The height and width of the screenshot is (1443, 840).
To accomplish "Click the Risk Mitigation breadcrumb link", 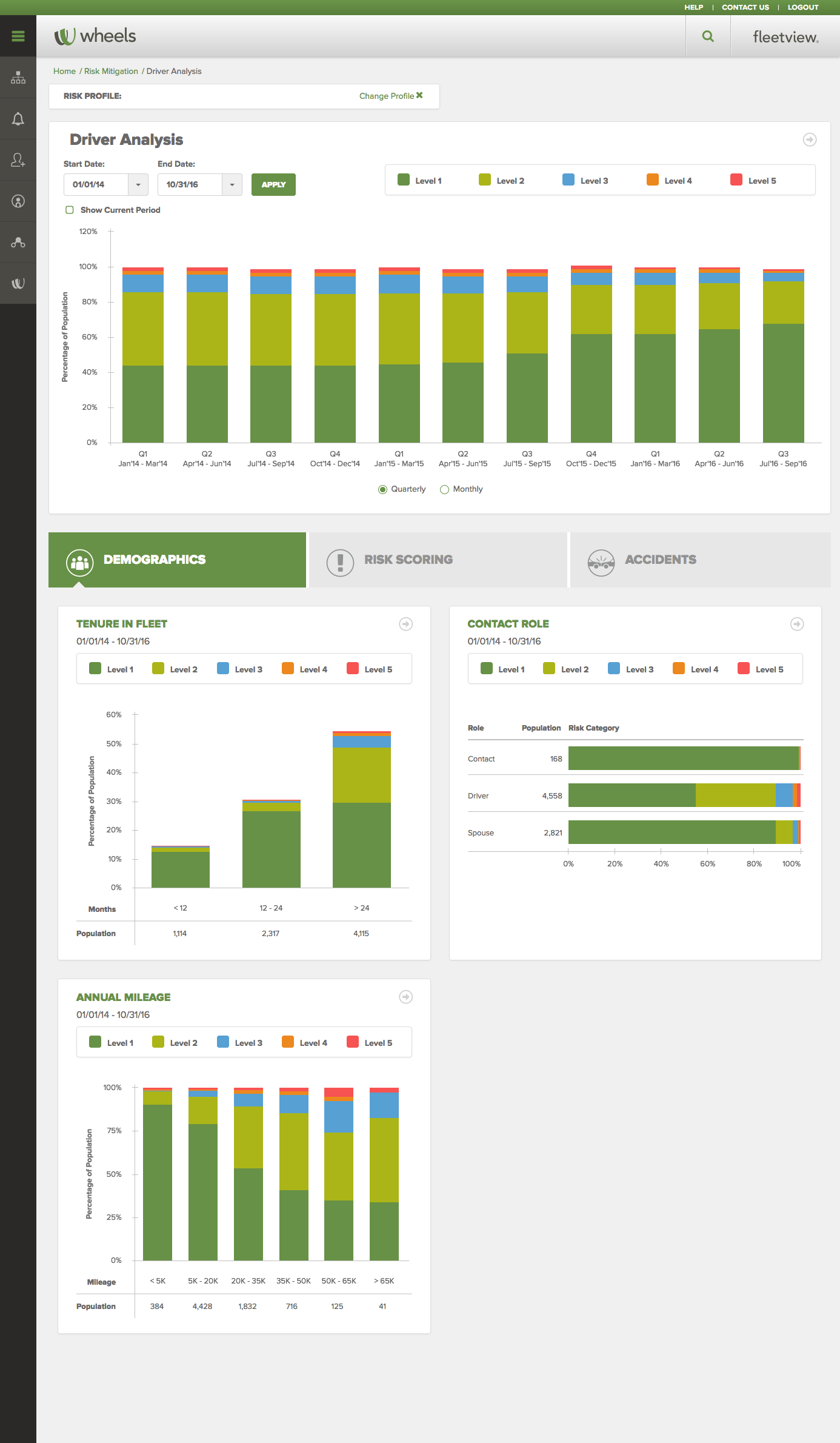I will coord(111,71).
